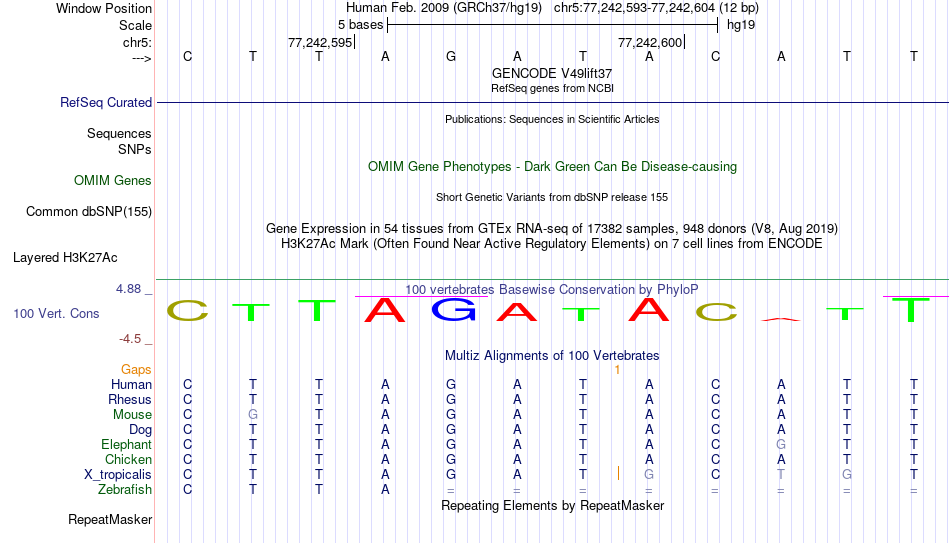Click the gray G in Elephant row
This screenshot has height=543, width=950.
(781, 444)
